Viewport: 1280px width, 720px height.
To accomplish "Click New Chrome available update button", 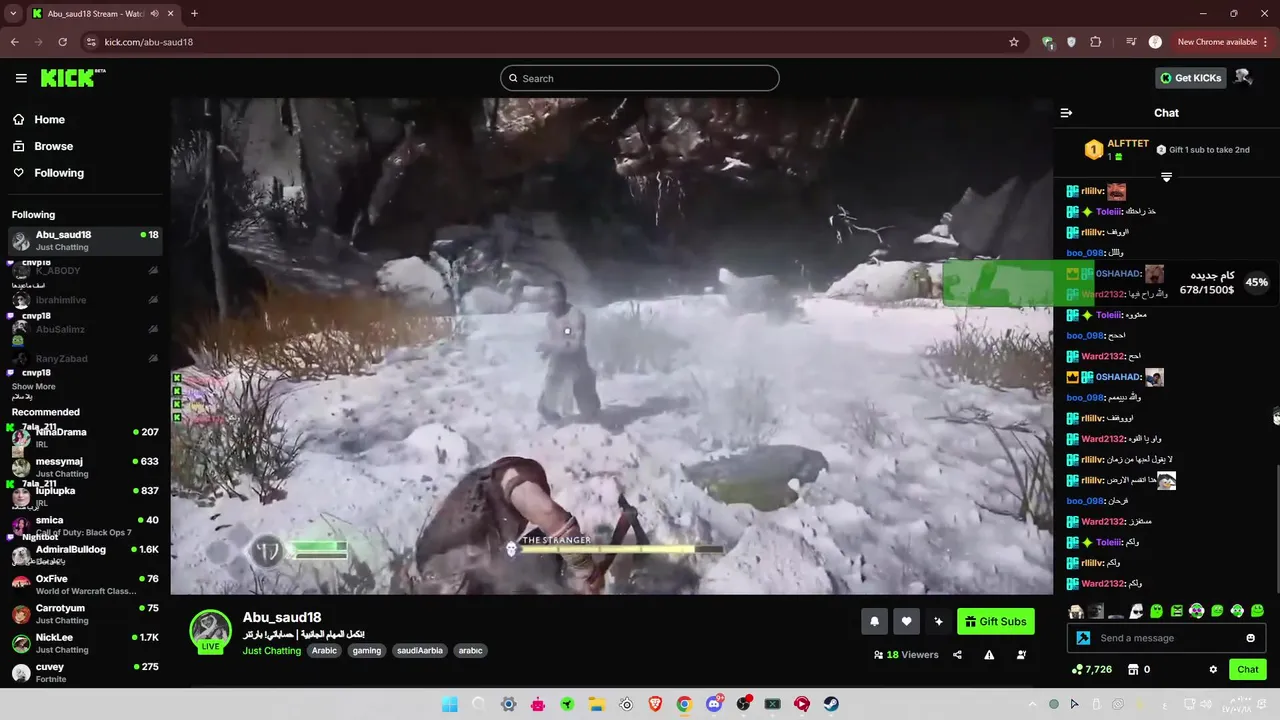I will pos(1216,42).
